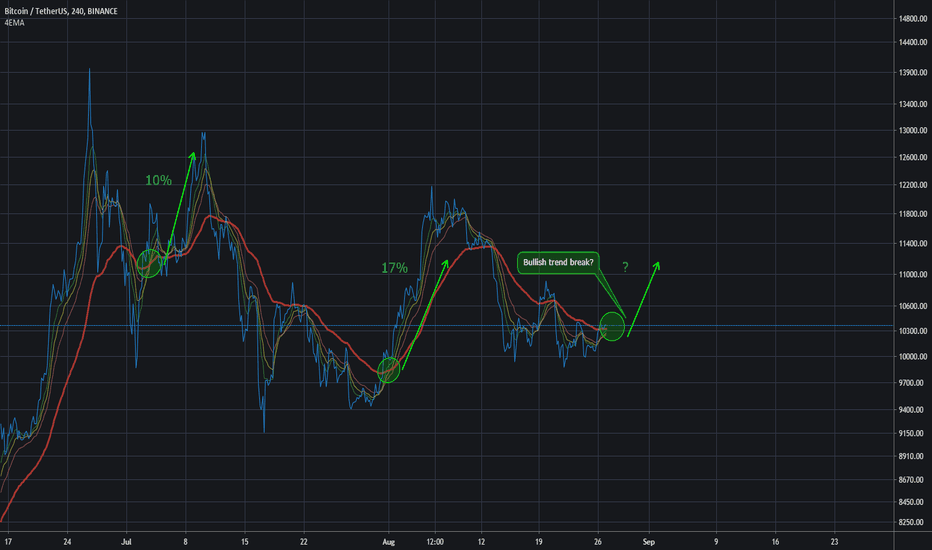Click the 10600.00 price axis label

[913, 307]
